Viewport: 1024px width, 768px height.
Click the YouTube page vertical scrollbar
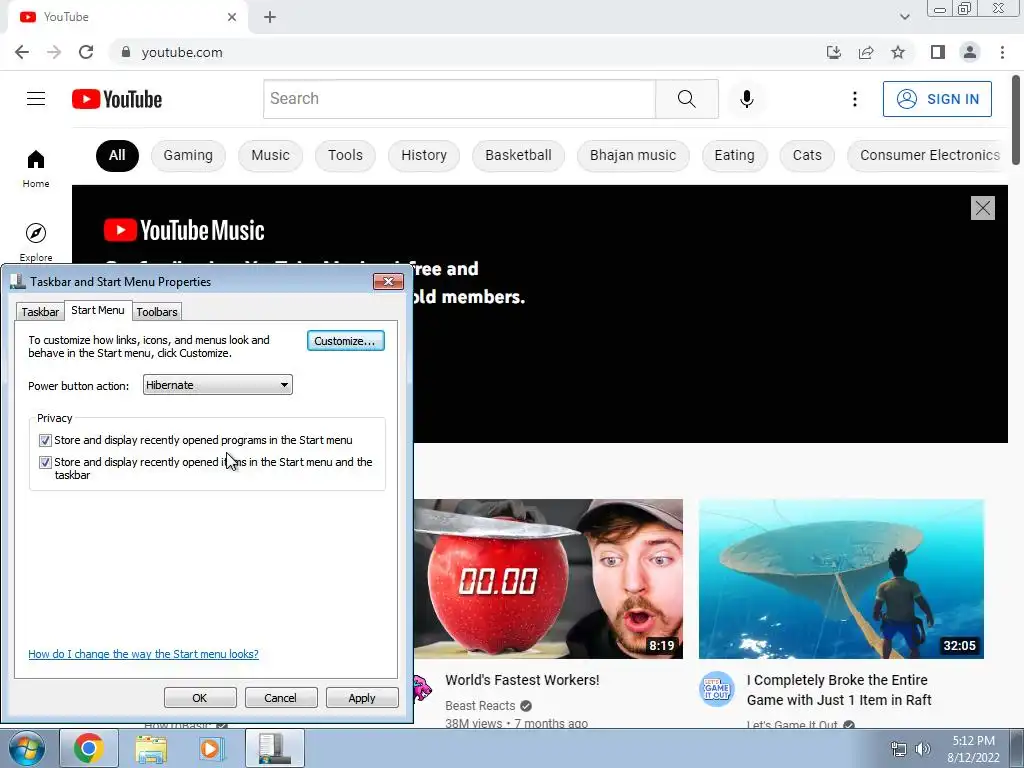[x=1017, y=121]
